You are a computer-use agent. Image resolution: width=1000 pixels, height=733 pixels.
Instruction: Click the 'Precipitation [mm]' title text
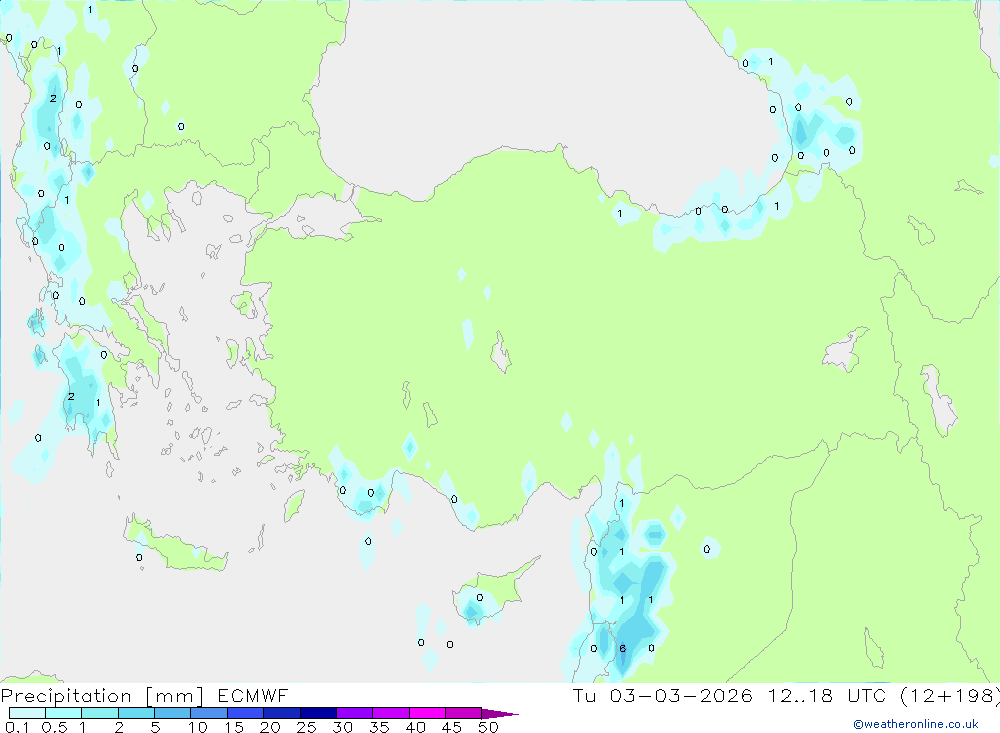coord(103,696)
